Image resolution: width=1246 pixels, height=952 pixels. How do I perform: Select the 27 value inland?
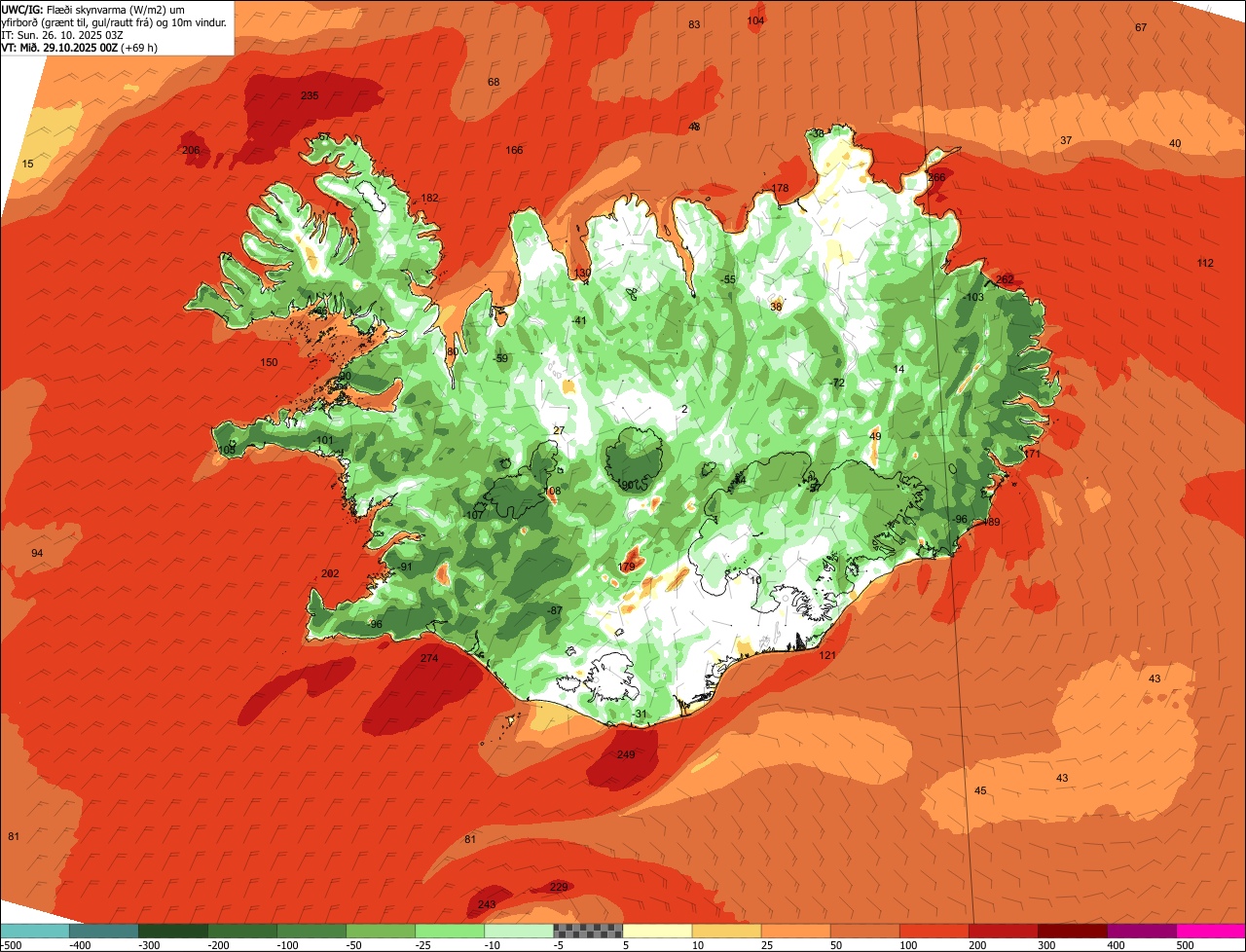point(559,430)
